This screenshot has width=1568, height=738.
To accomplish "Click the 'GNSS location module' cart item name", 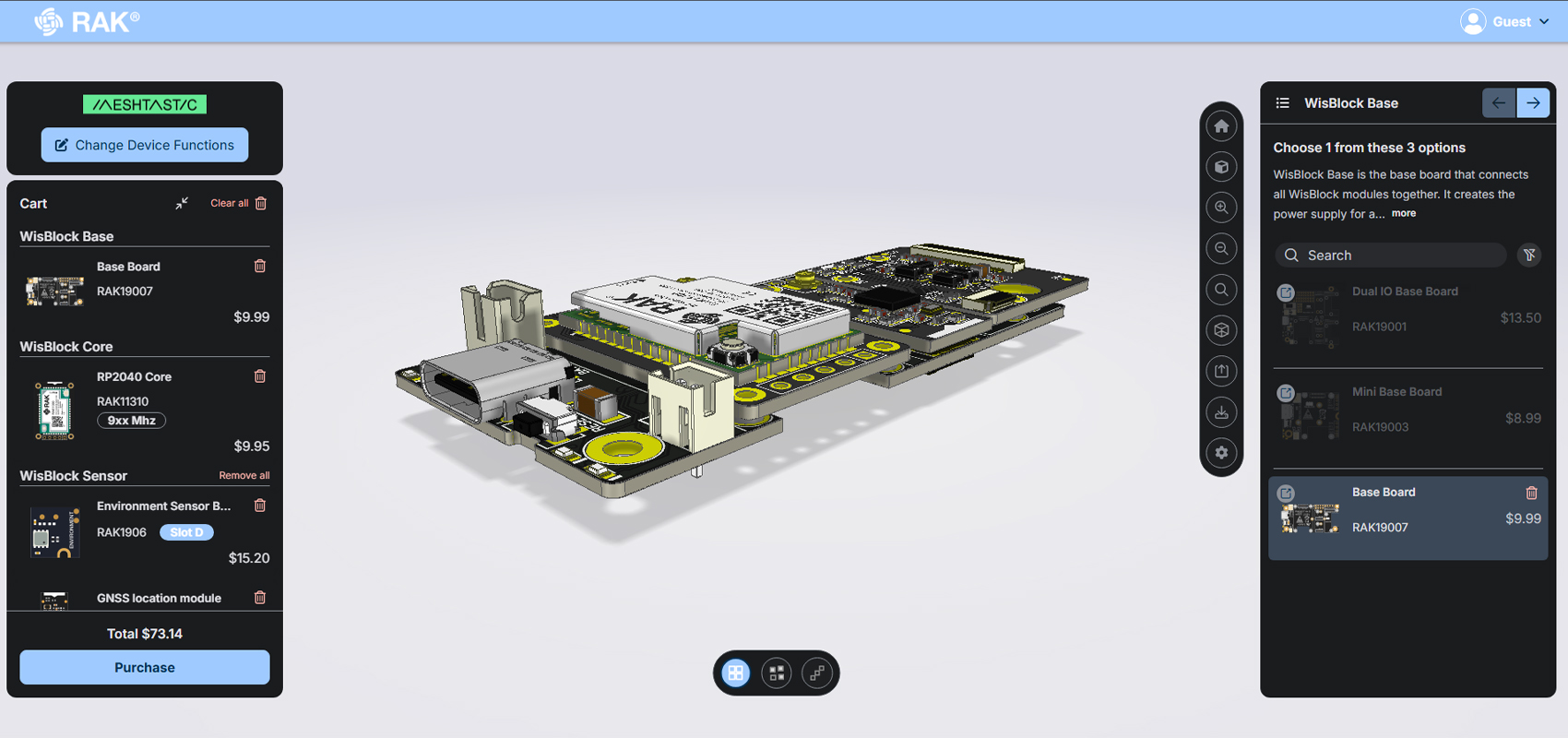I will tap(159, 598).
